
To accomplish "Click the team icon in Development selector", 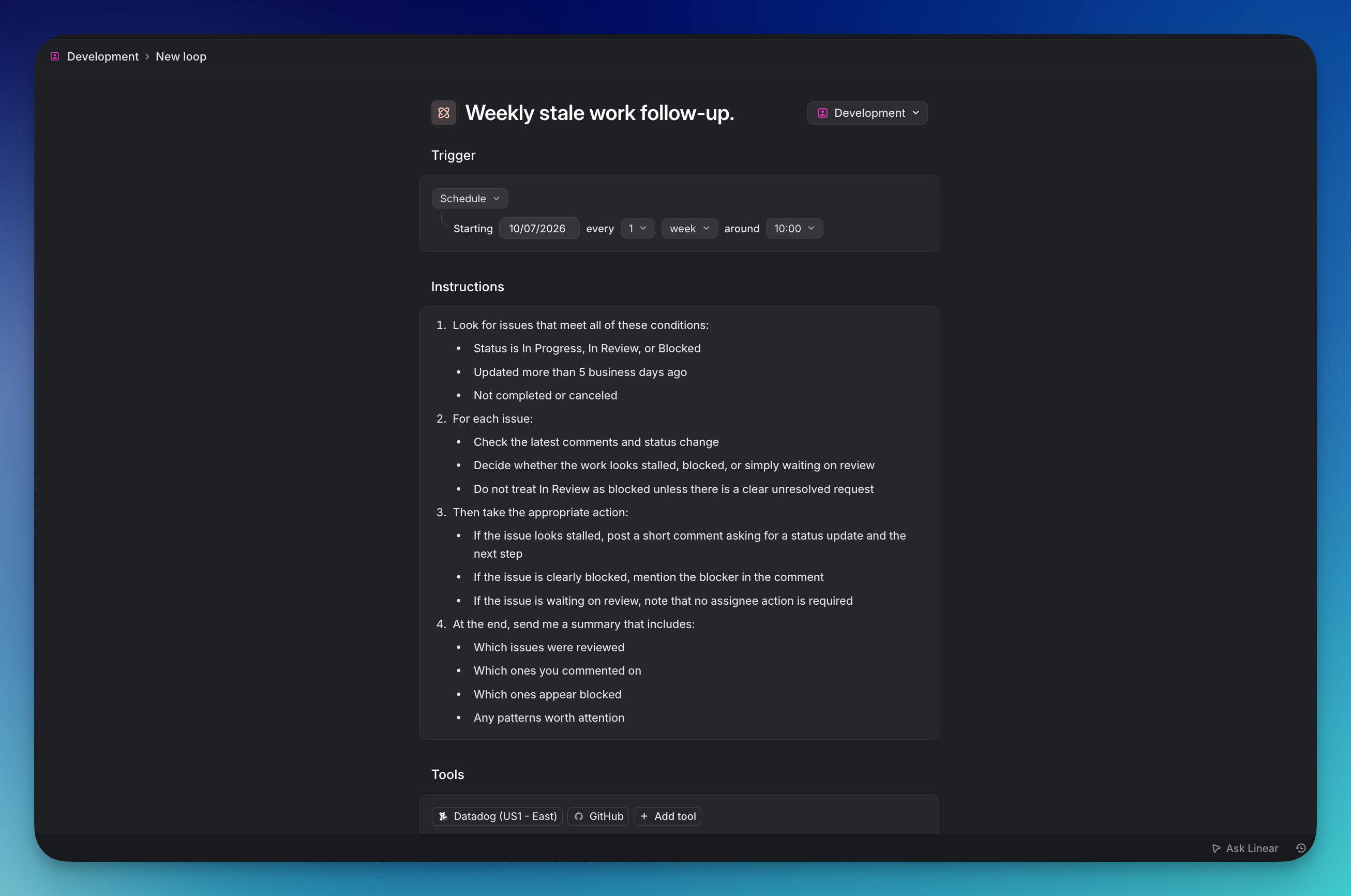I will (822, 113).
